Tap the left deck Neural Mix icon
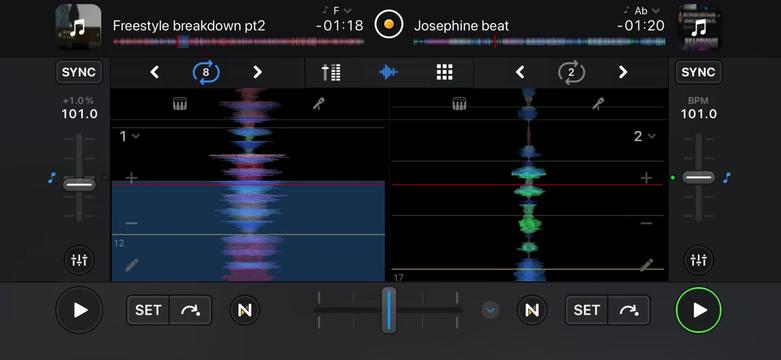Screen dimensions: 781x360 tap(245, 310)
